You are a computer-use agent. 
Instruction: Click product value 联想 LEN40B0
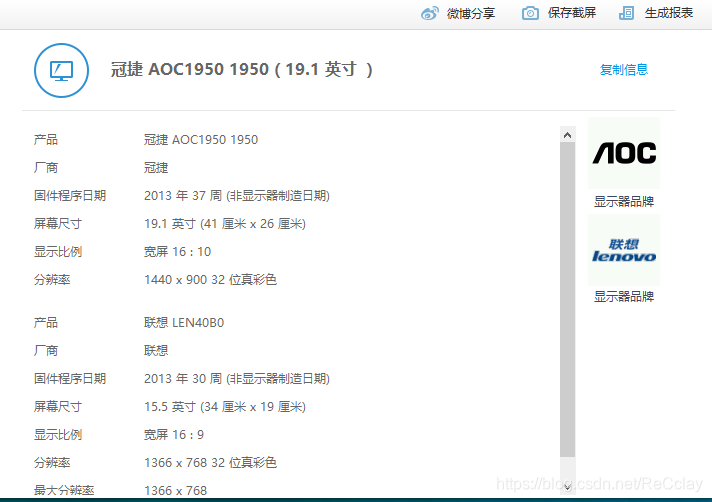[184, 323]
